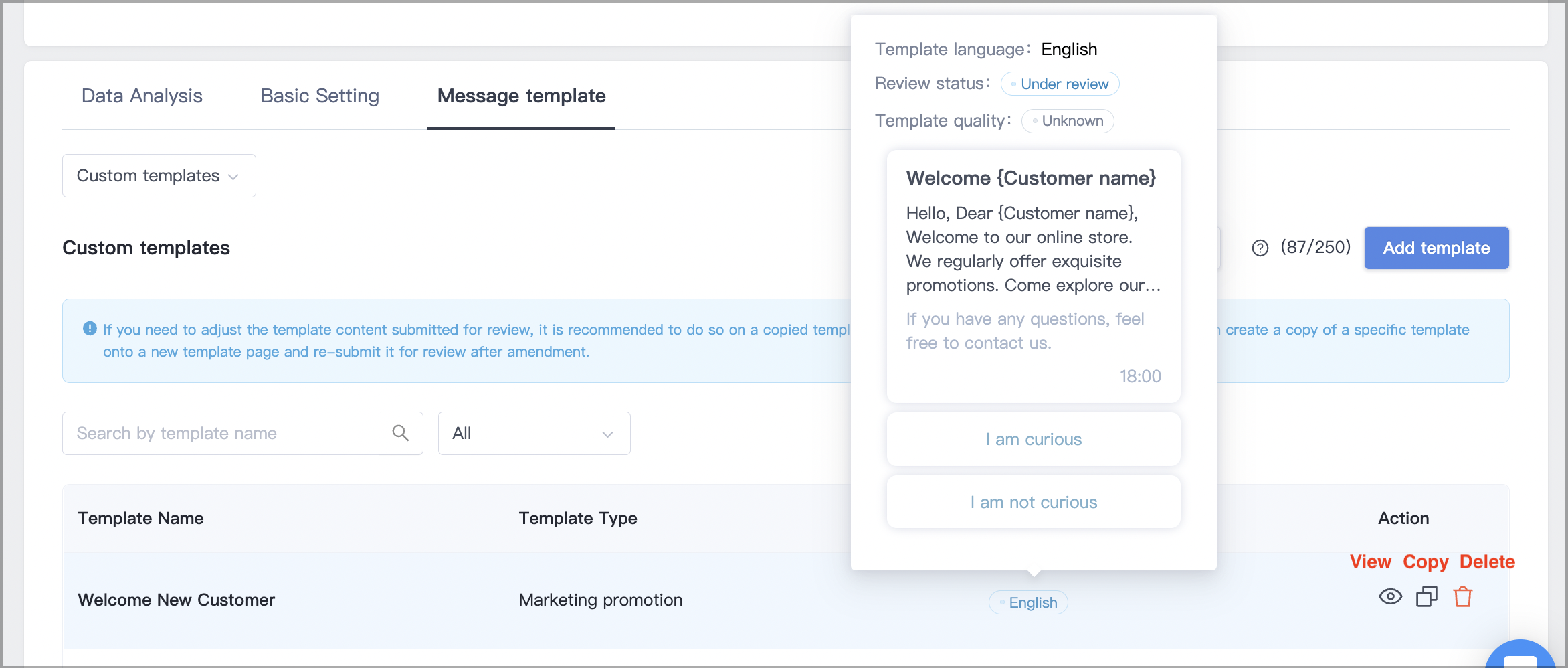Click the red Delete trash icon

[1463, 596]
